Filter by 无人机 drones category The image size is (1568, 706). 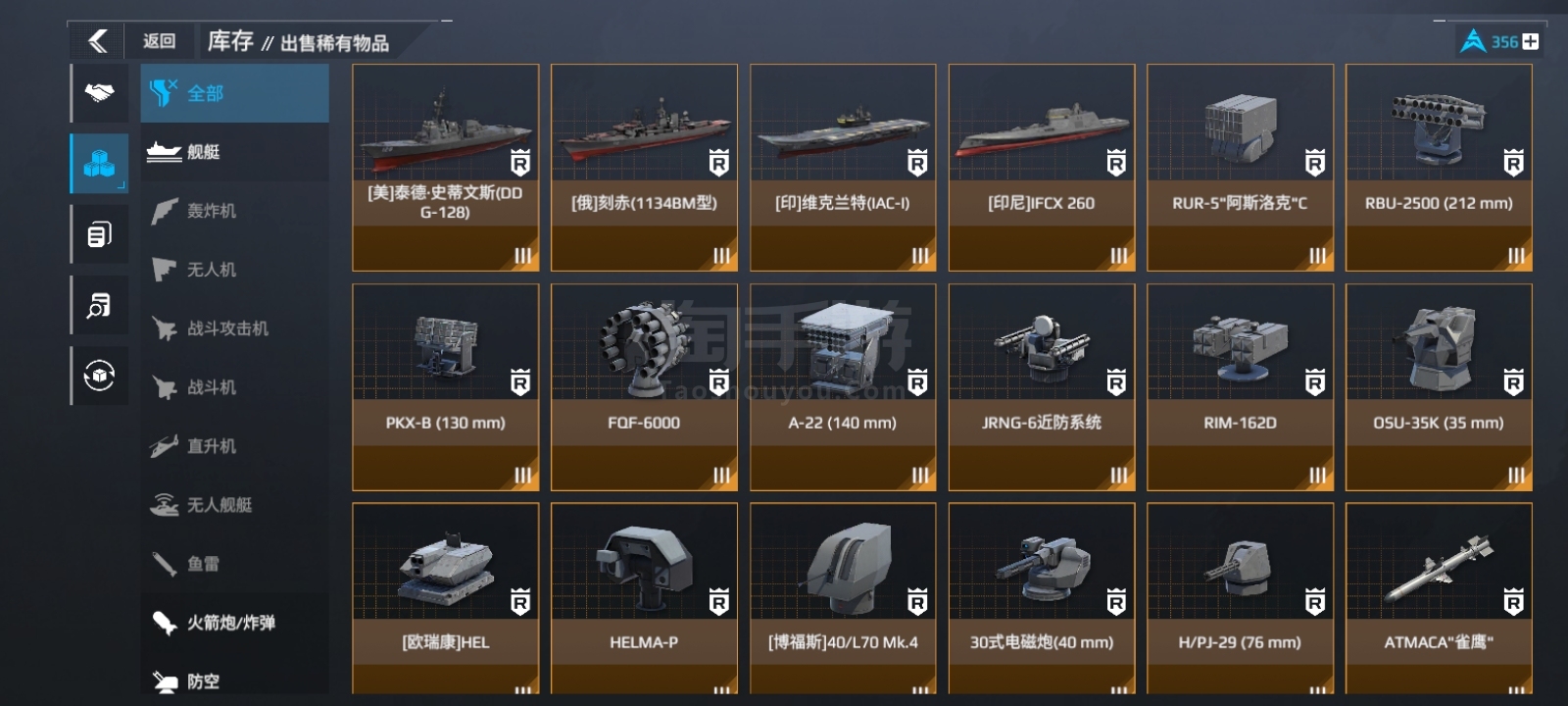coord(234,270)
